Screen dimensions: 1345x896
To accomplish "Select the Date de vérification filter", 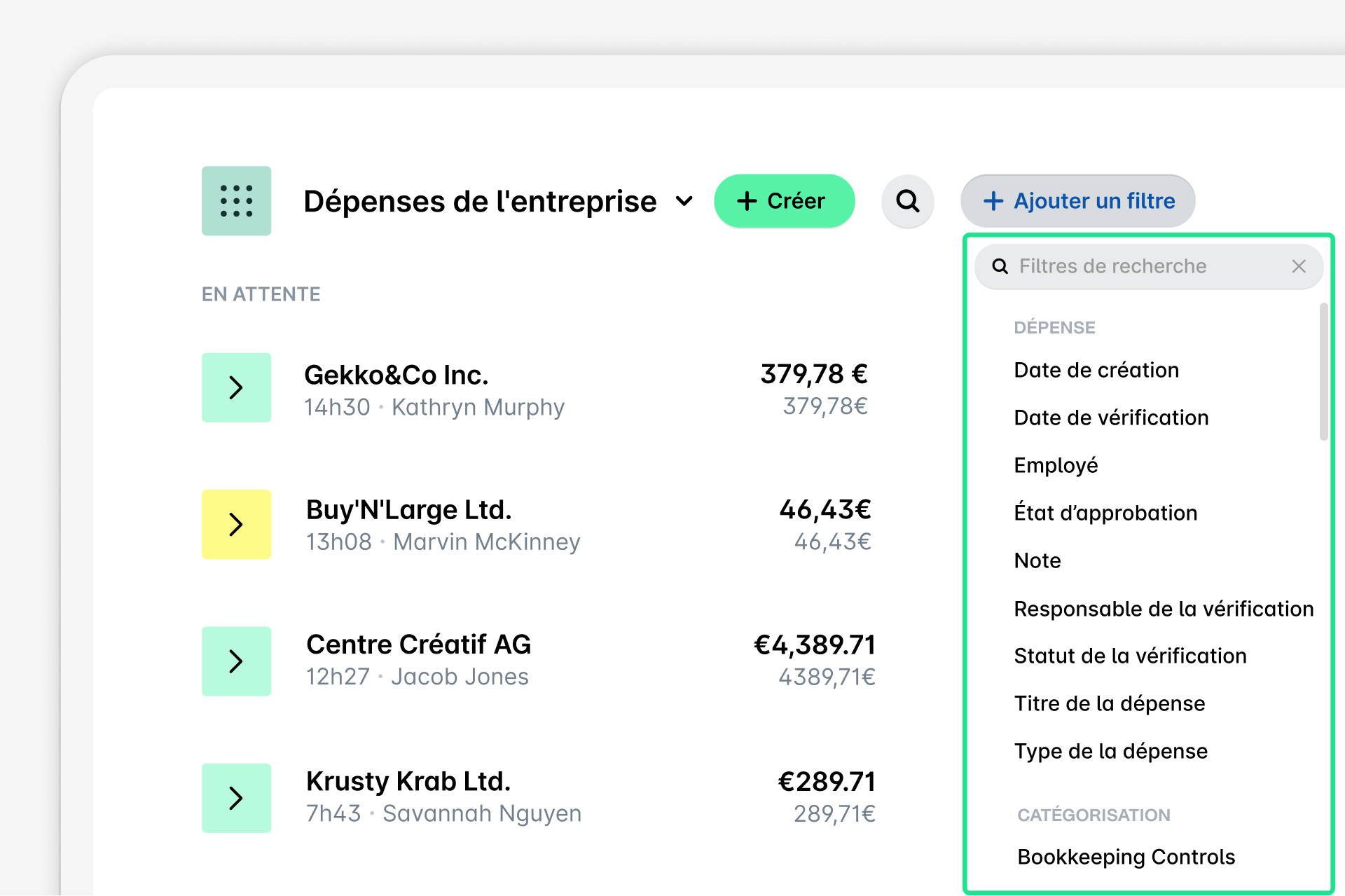I will [1111, 418].
